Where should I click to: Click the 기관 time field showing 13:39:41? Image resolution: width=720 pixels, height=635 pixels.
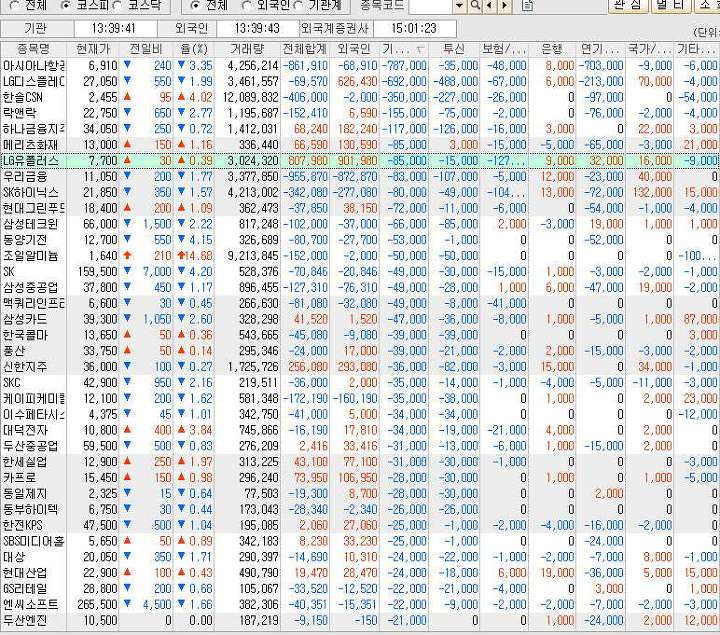pyautogui.click(x=114, y=28)
